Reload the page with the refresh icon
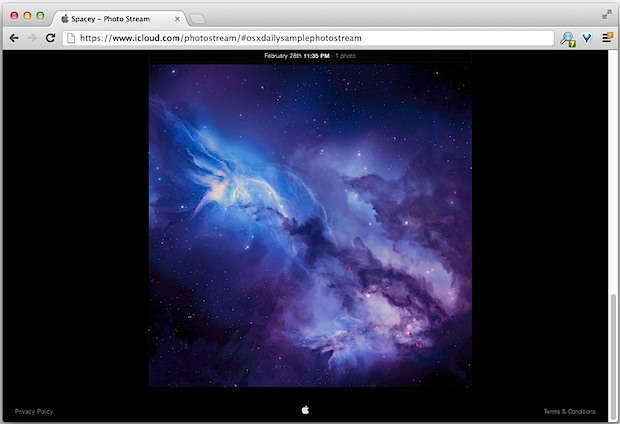 point(50,38)
